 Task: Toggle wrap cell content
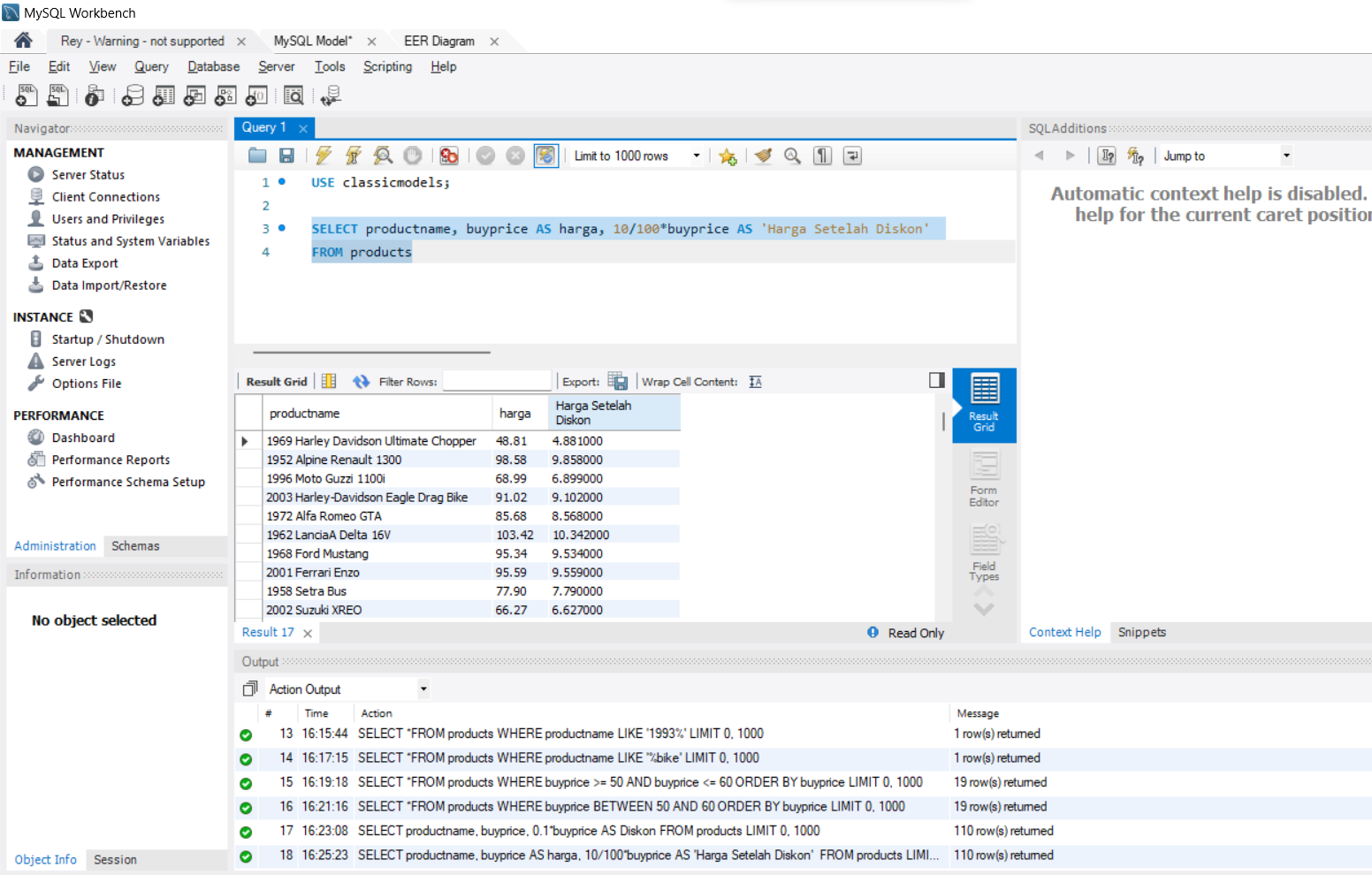point(755,382)
